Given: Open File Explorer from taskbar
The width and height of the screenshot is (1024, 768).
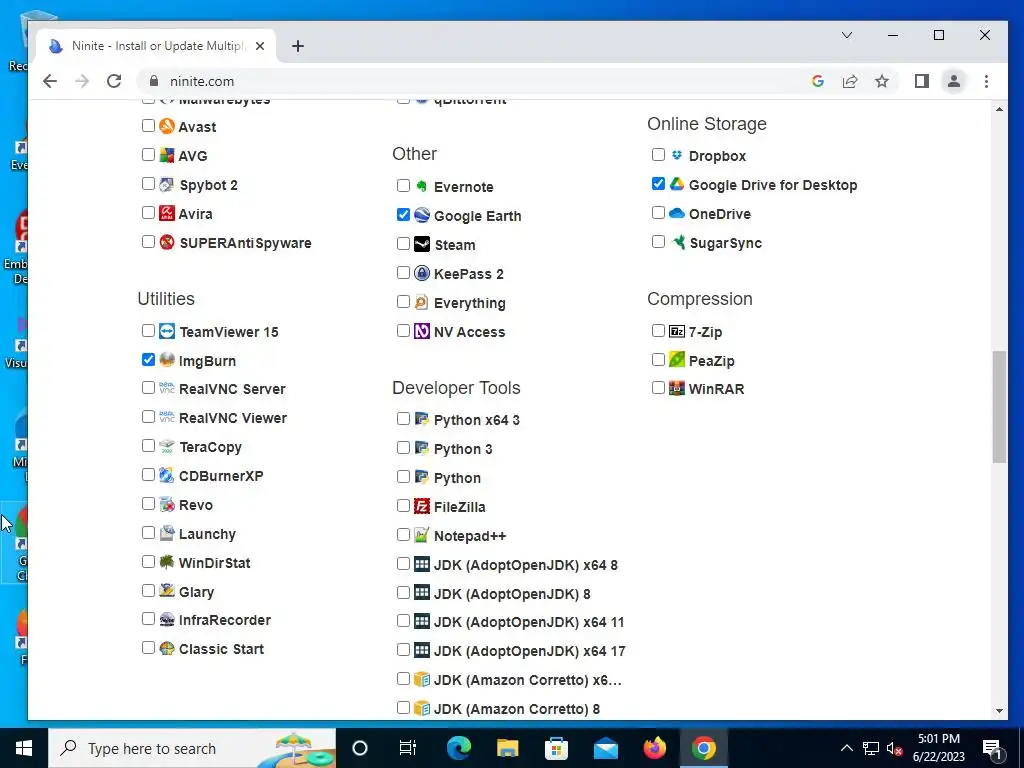Looking at the screenshot, I should (507, 748).
